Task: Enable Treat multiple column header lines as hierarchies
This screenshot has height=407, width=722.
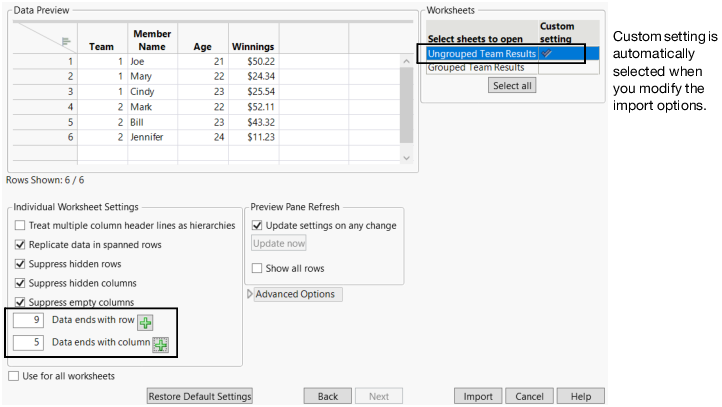Action: coord(20,226)
